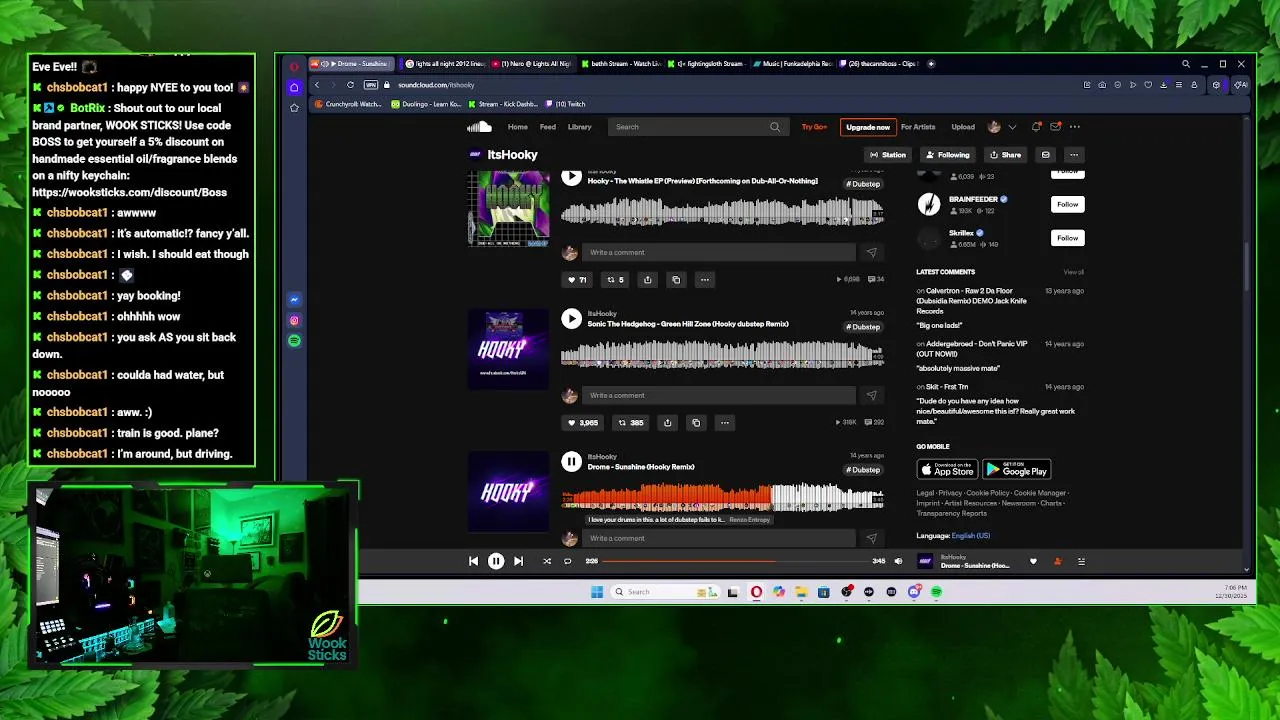The image size is (1280, 720).
Task: Send comment on Drome - Sunshine track
Action: pyautogui.click(x=871, y=539)
